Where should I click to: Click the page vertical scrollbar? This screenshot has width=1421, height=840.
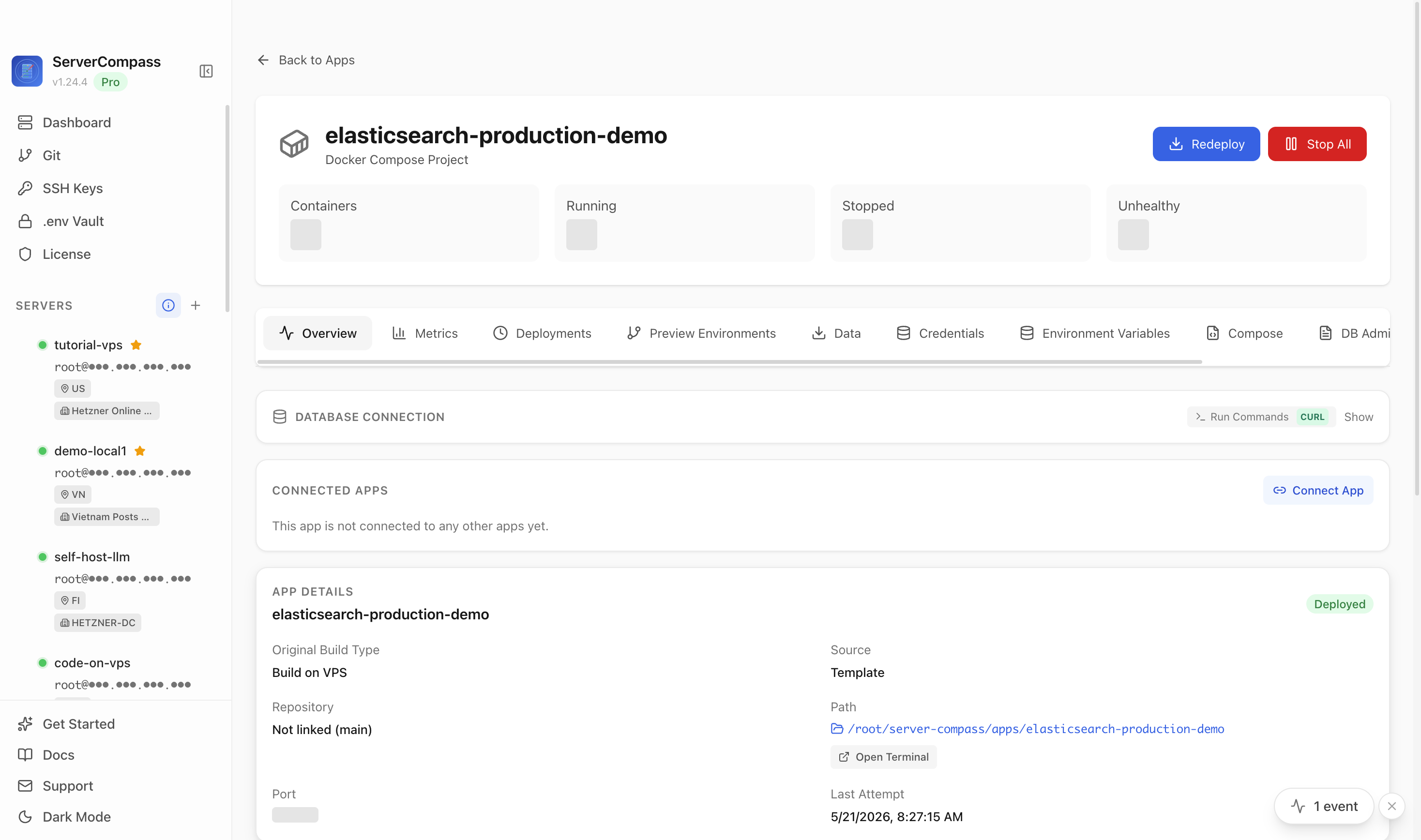point(1417,249)
